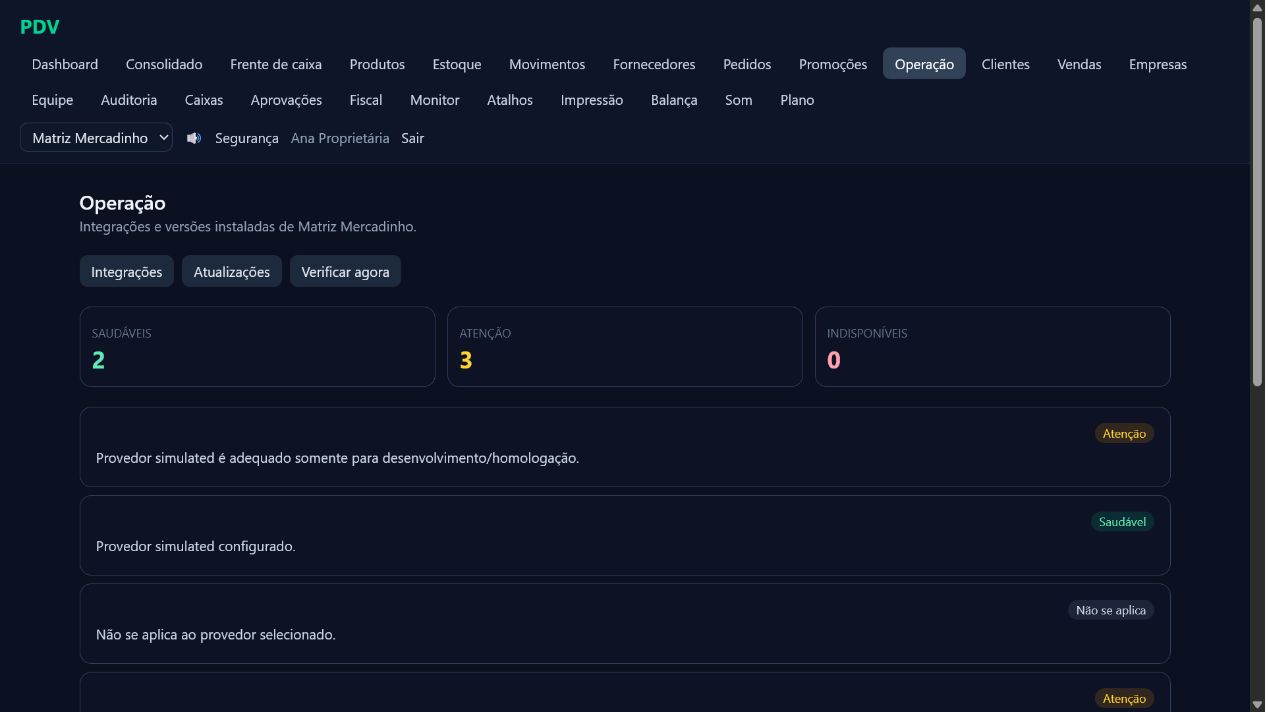Toggle the speaker sound icon
The width and height of the screenshot is (1265, 712).
point(194,138)
